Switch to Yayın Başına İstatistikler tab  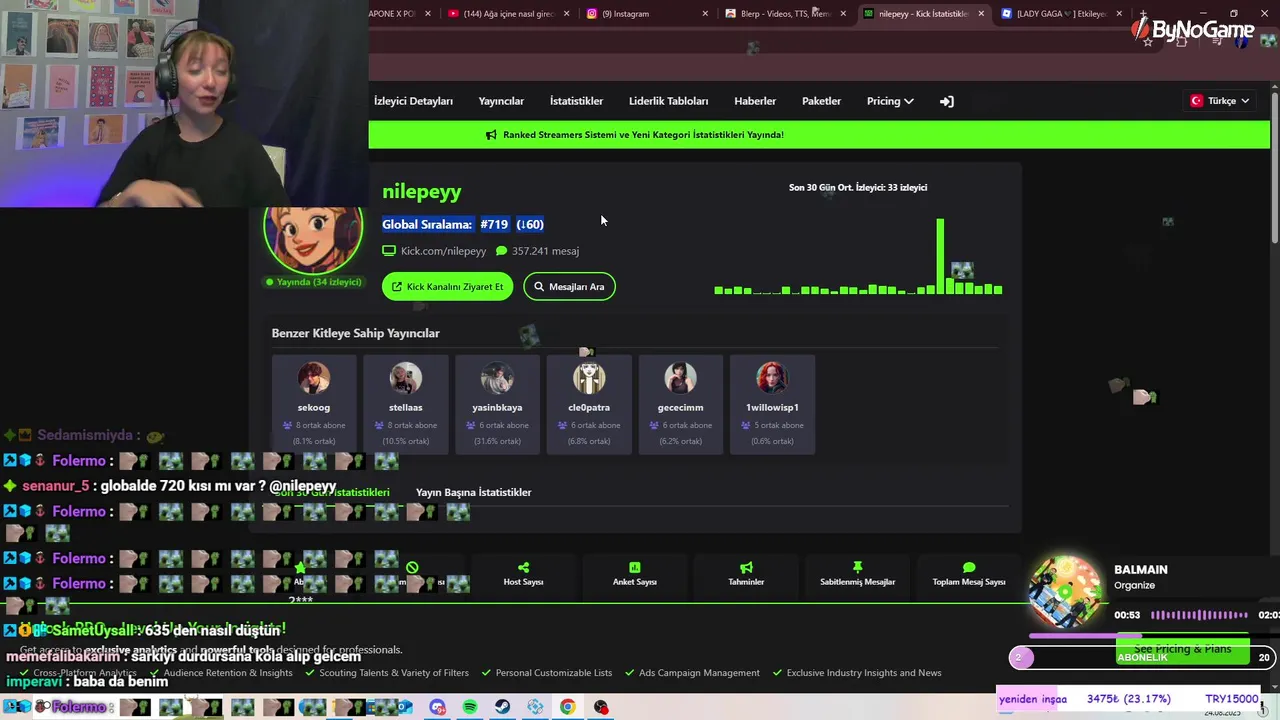click(x=473, y=492)
